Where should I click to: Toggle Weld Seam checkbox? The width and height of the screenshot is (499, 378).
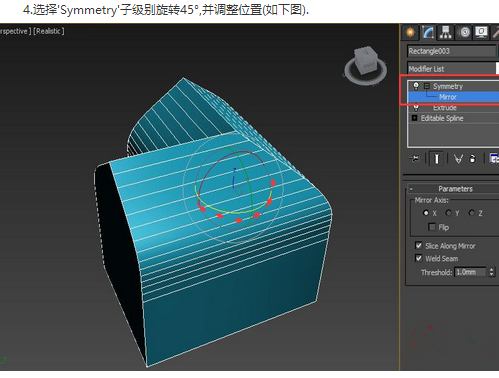coord(419,258)
